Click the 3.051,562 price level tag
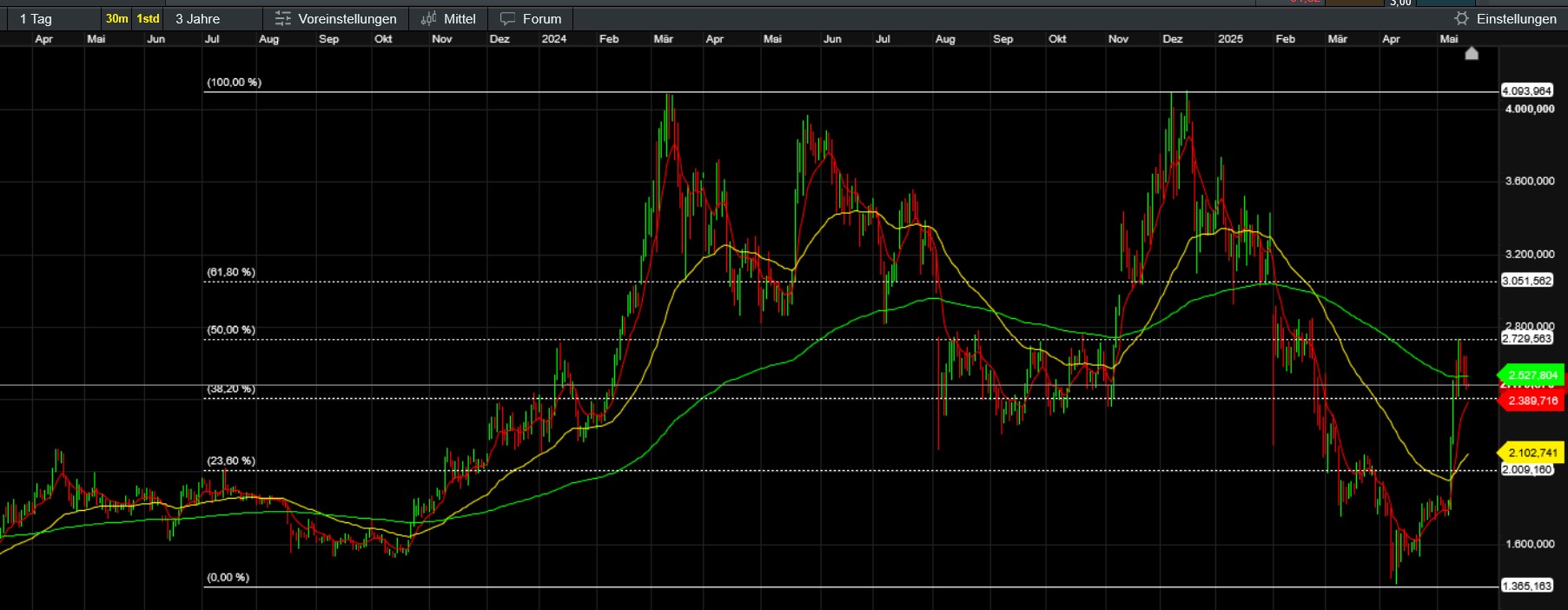Screen dimensions: 1568x610 pyautogui.click(x=1527, y=281)
